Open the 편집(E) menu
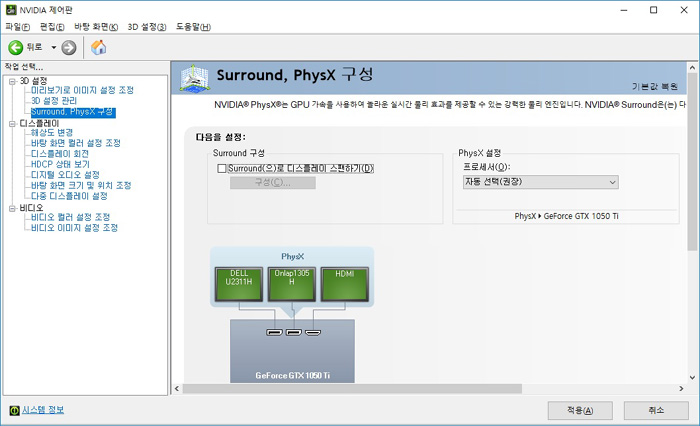The image size is (700, 426). click(52, 27)
